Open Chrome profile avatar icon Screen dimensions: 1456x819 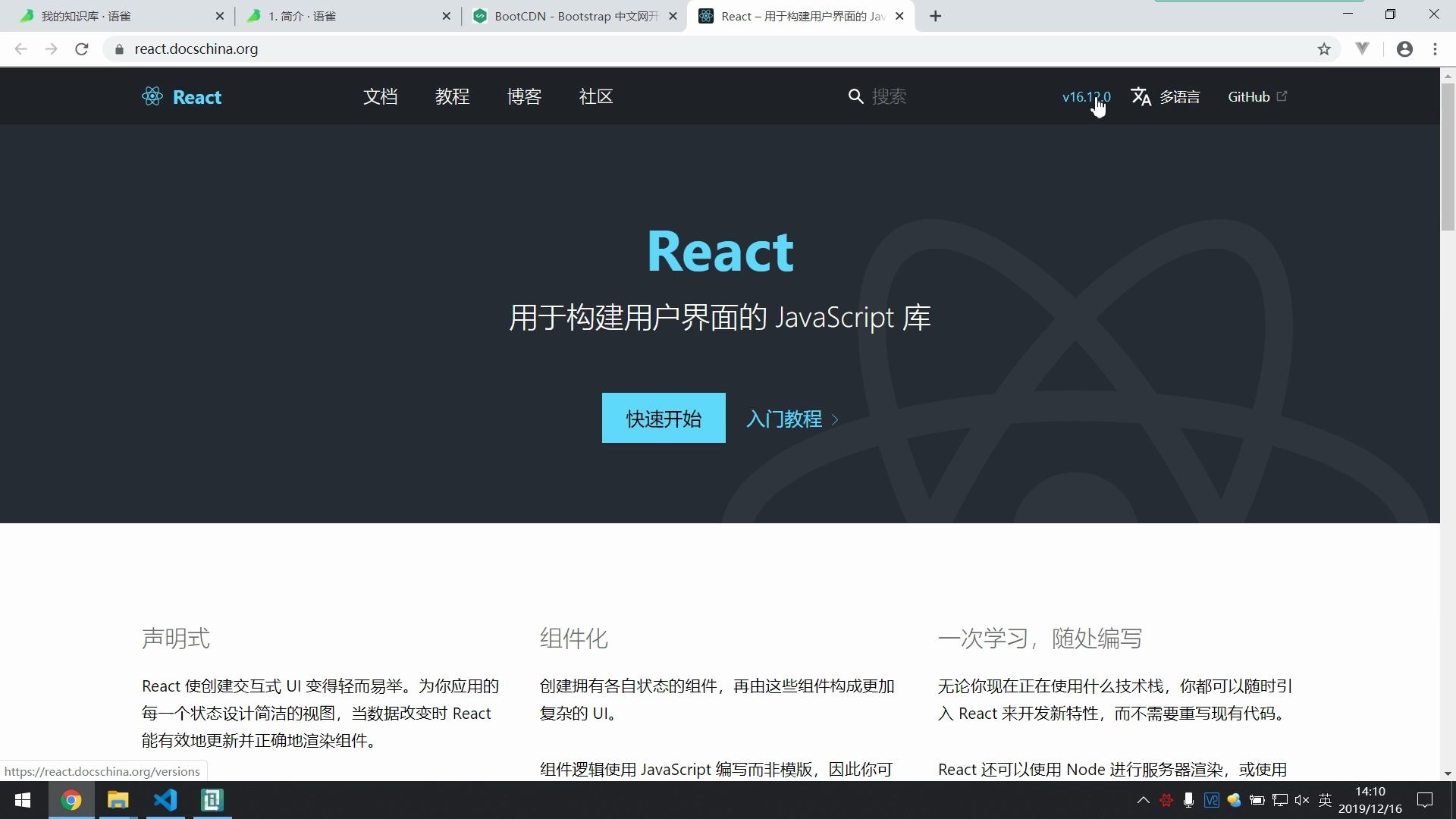point(1404,49)
